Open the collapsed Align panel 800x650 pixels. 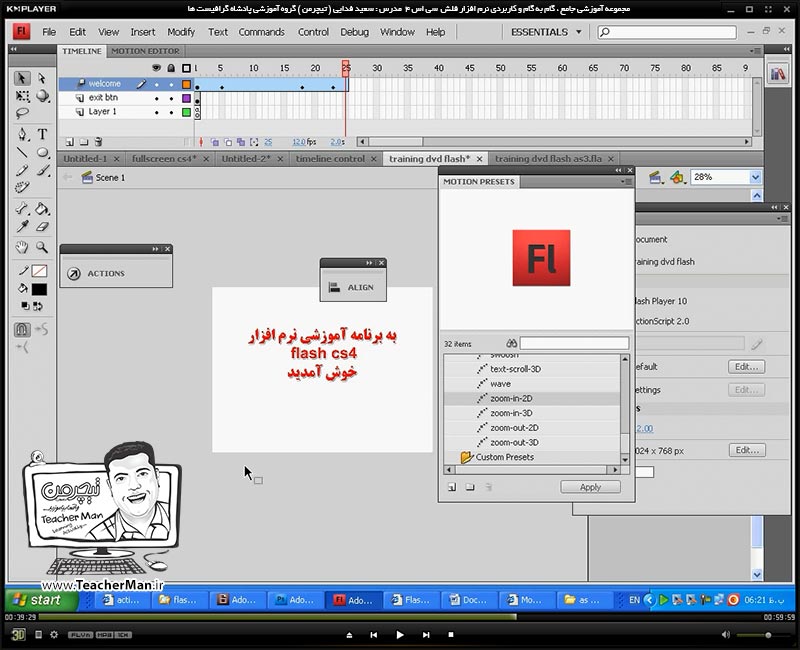pyautogui.click(x=353, y=287)
